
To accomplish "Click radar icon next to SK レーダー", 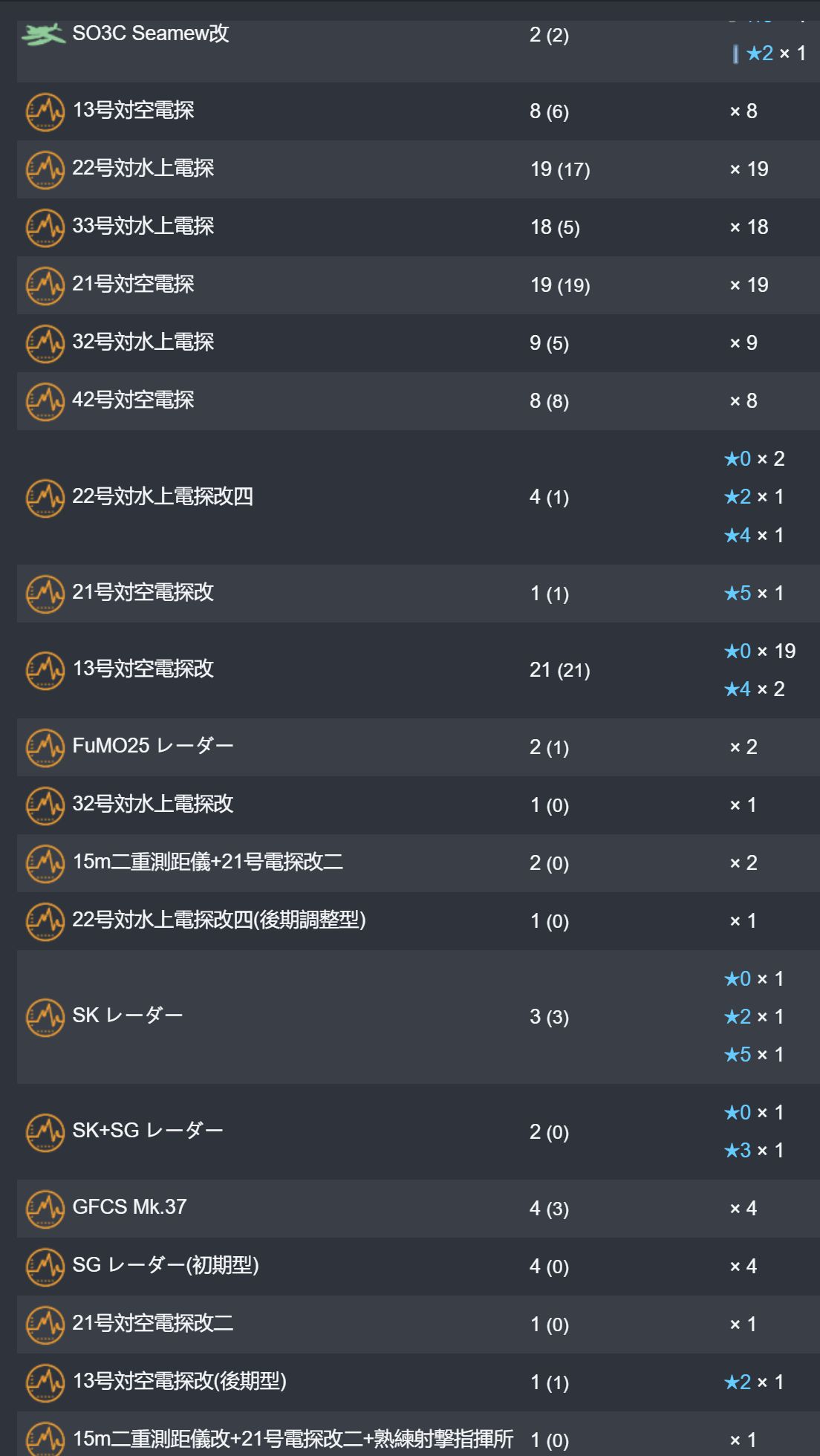I will (x=45, y=1017).
